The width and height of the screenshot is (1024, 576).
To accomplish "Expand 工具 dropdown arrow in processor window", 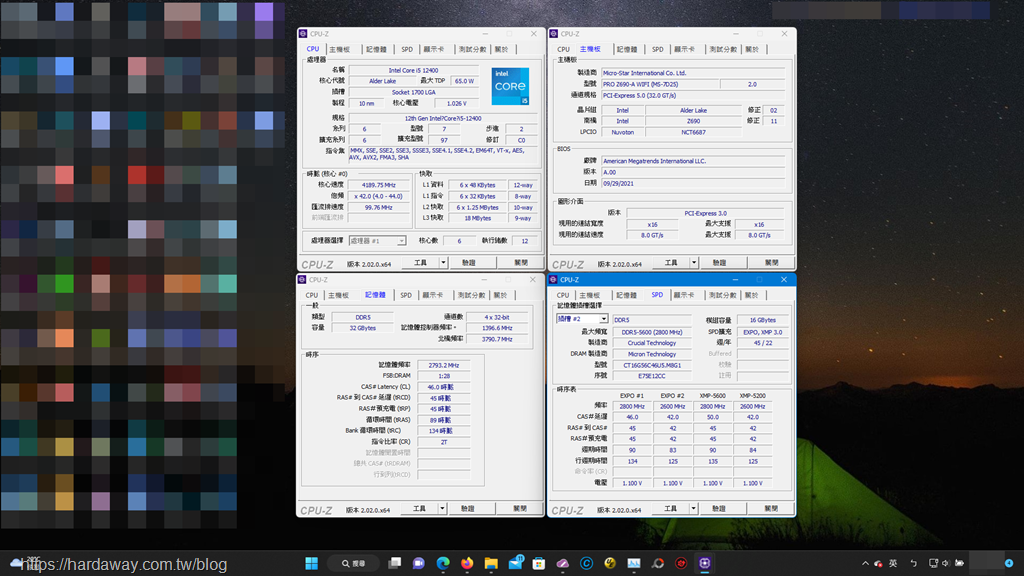I will click(443, 263).
